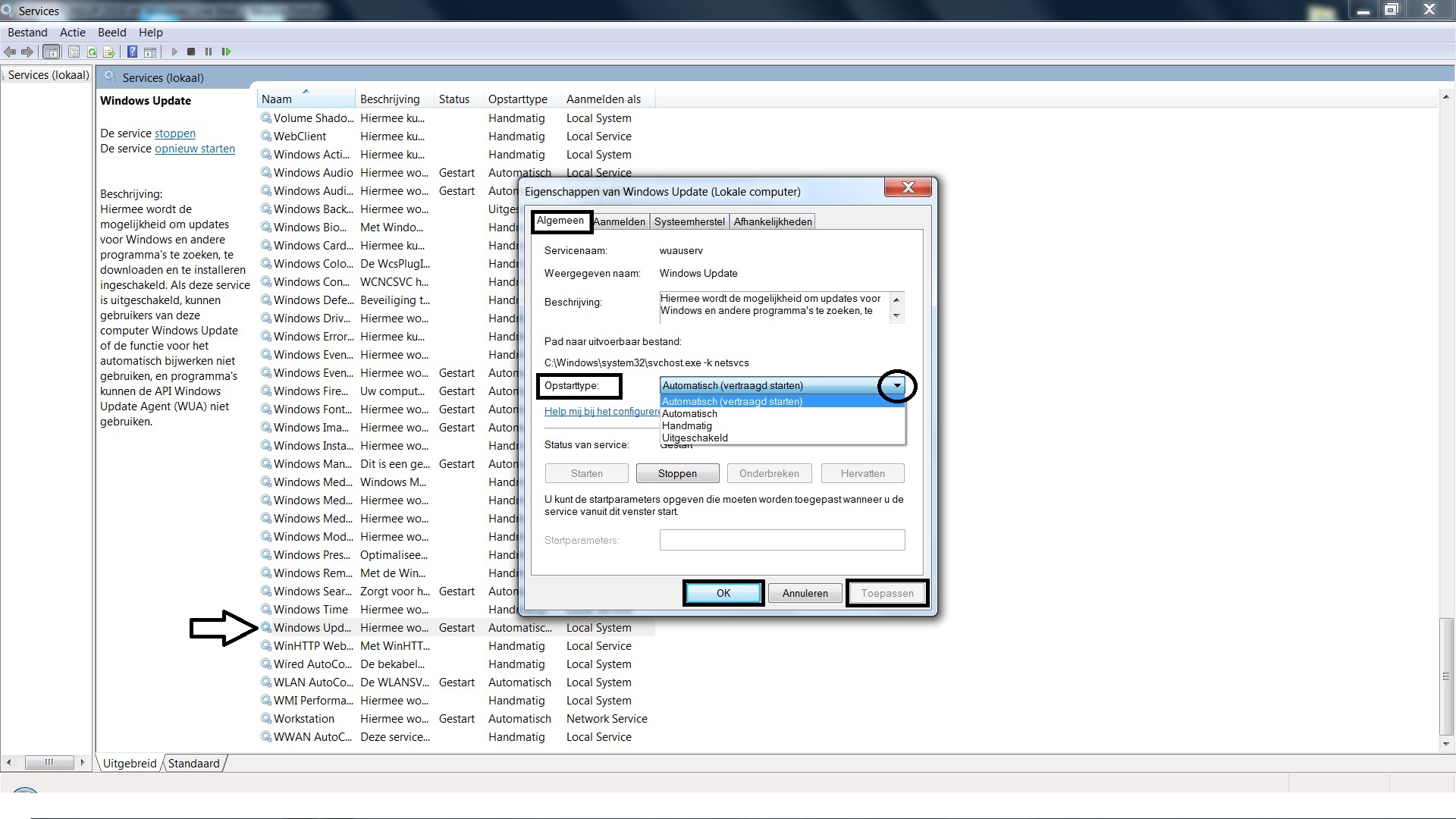Open the Opstarttype dropdown arrow
Screen dimensions: 1456x819
click(897, 386)
